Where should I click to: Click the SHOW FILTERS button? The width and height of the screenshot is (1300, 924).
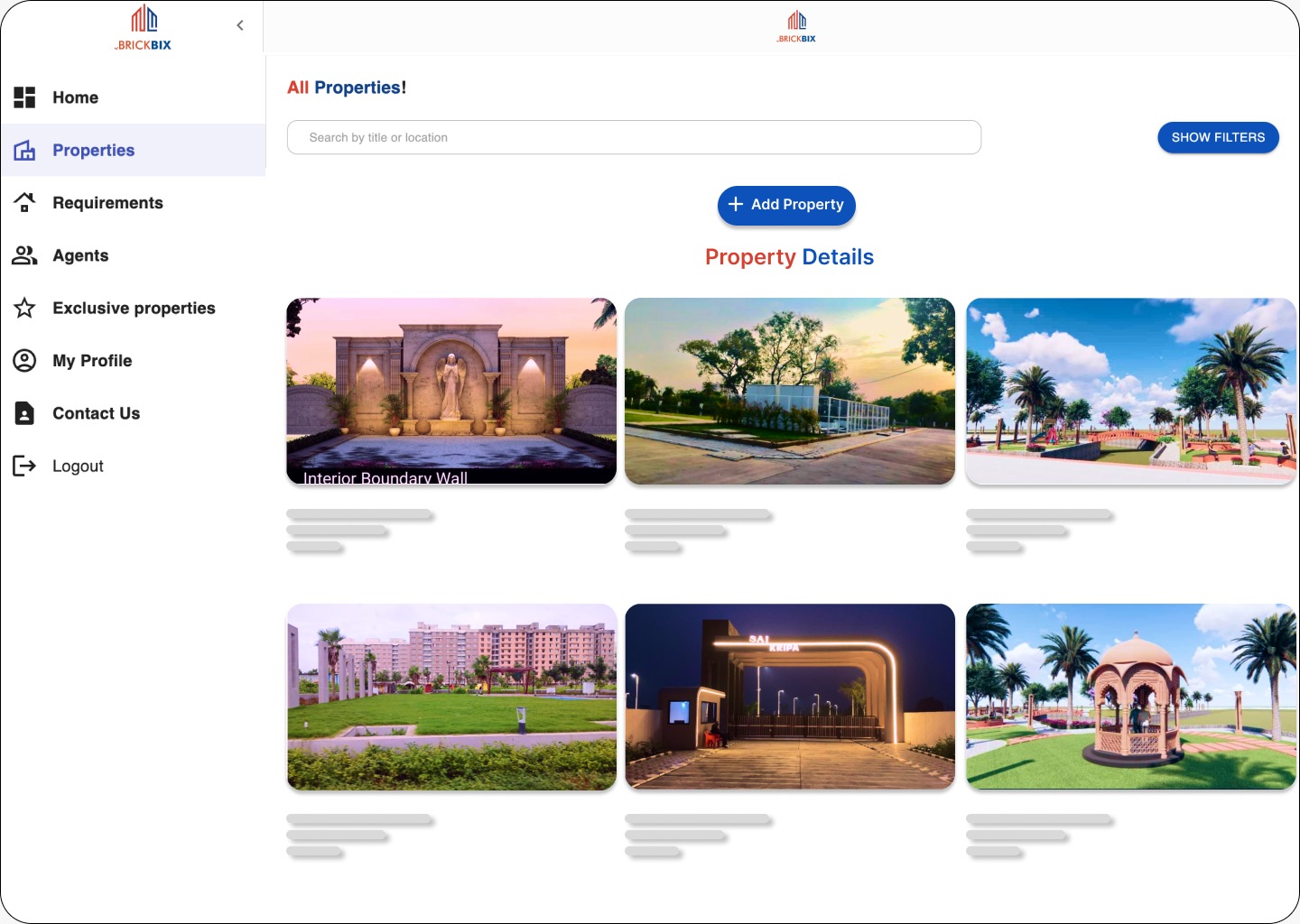click(x=1218, y=137)
